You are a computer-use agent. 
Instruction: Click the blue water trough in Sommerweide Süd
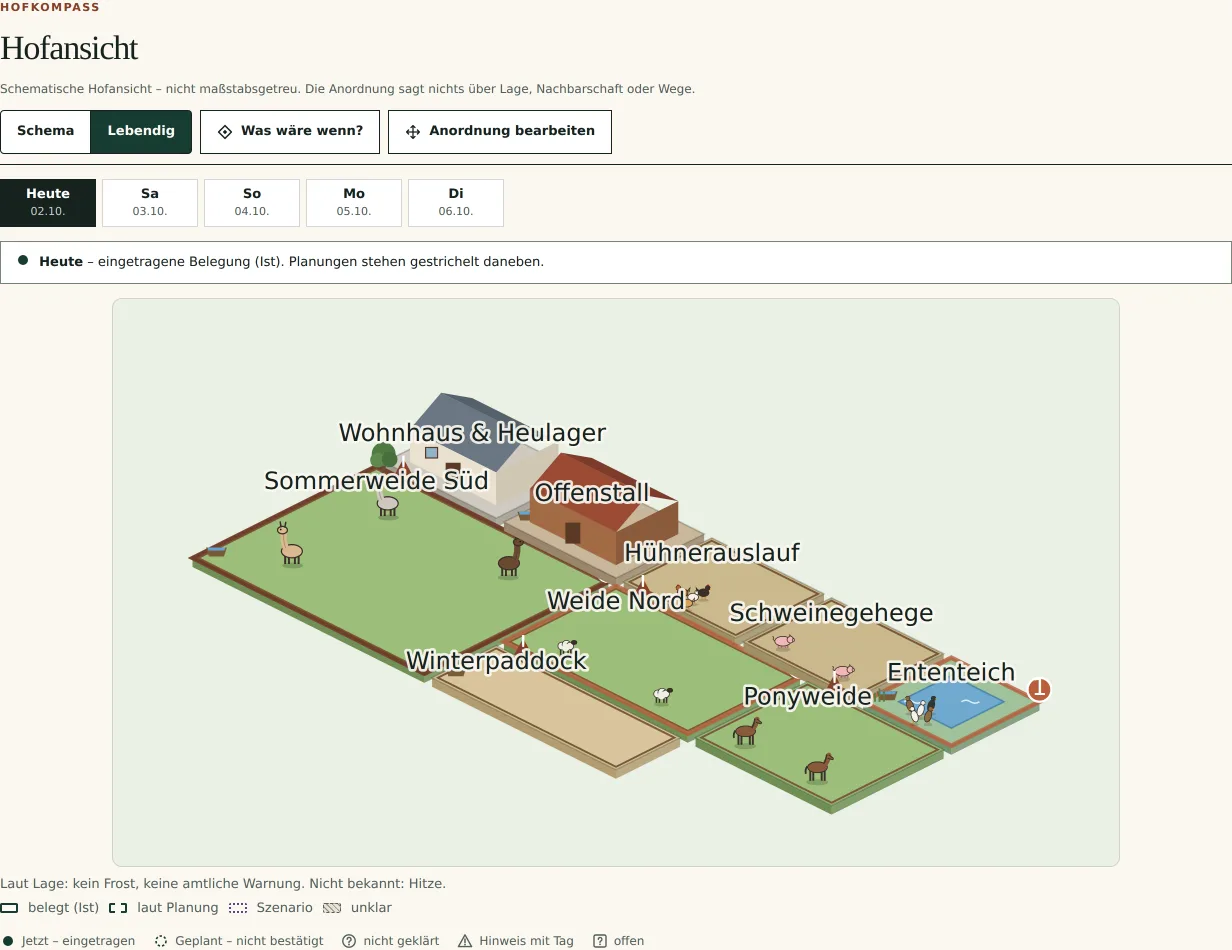coord(216,550)
